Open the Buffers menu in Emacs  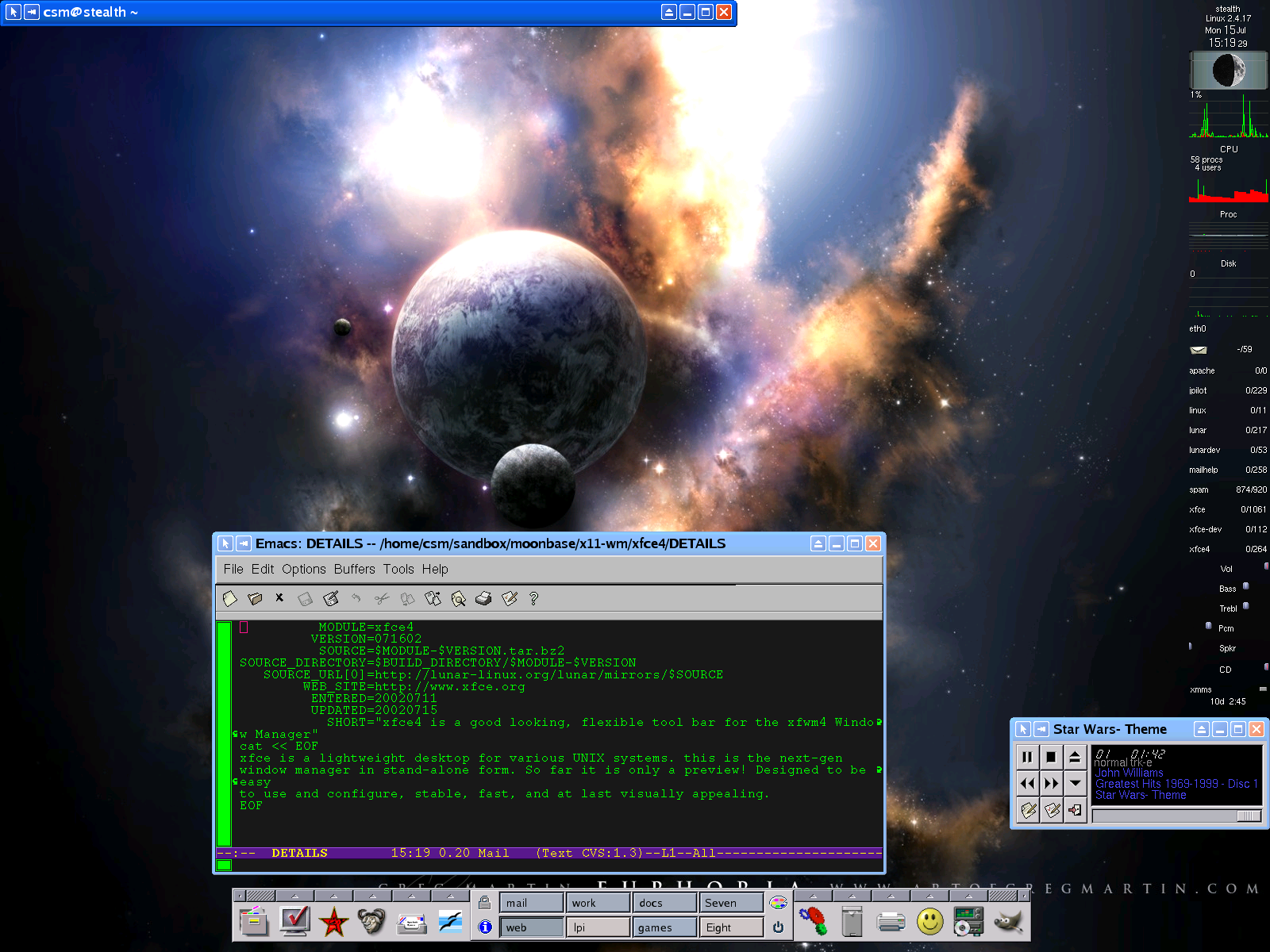pyautogui.click(x=354, y=570)
